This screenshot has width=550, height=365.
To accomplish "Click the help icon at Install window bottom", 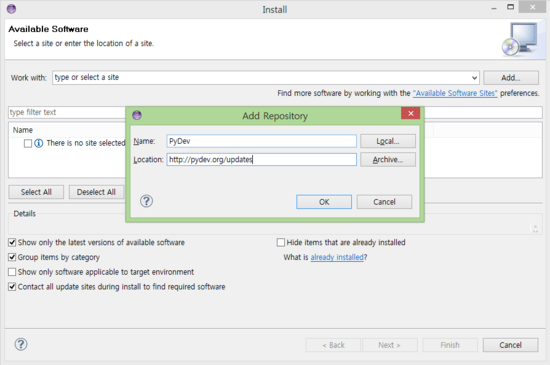I will pos(21,344).
